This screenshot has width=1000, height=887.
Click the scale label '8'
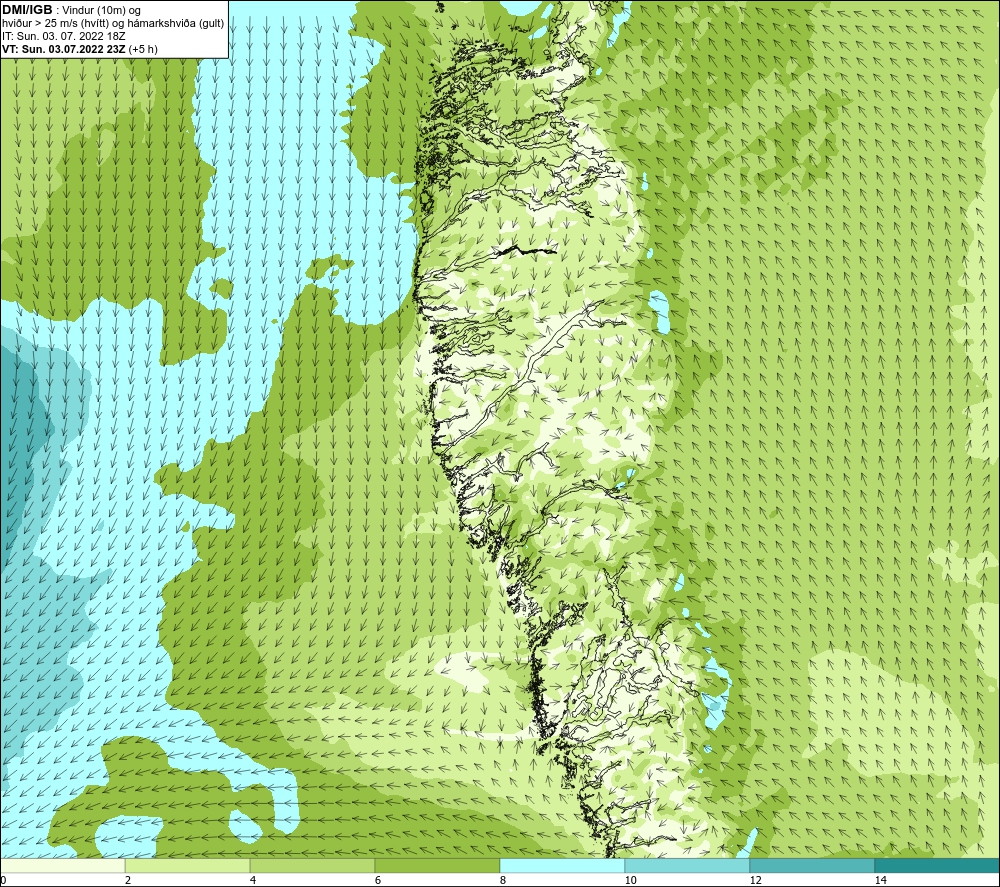503,880
